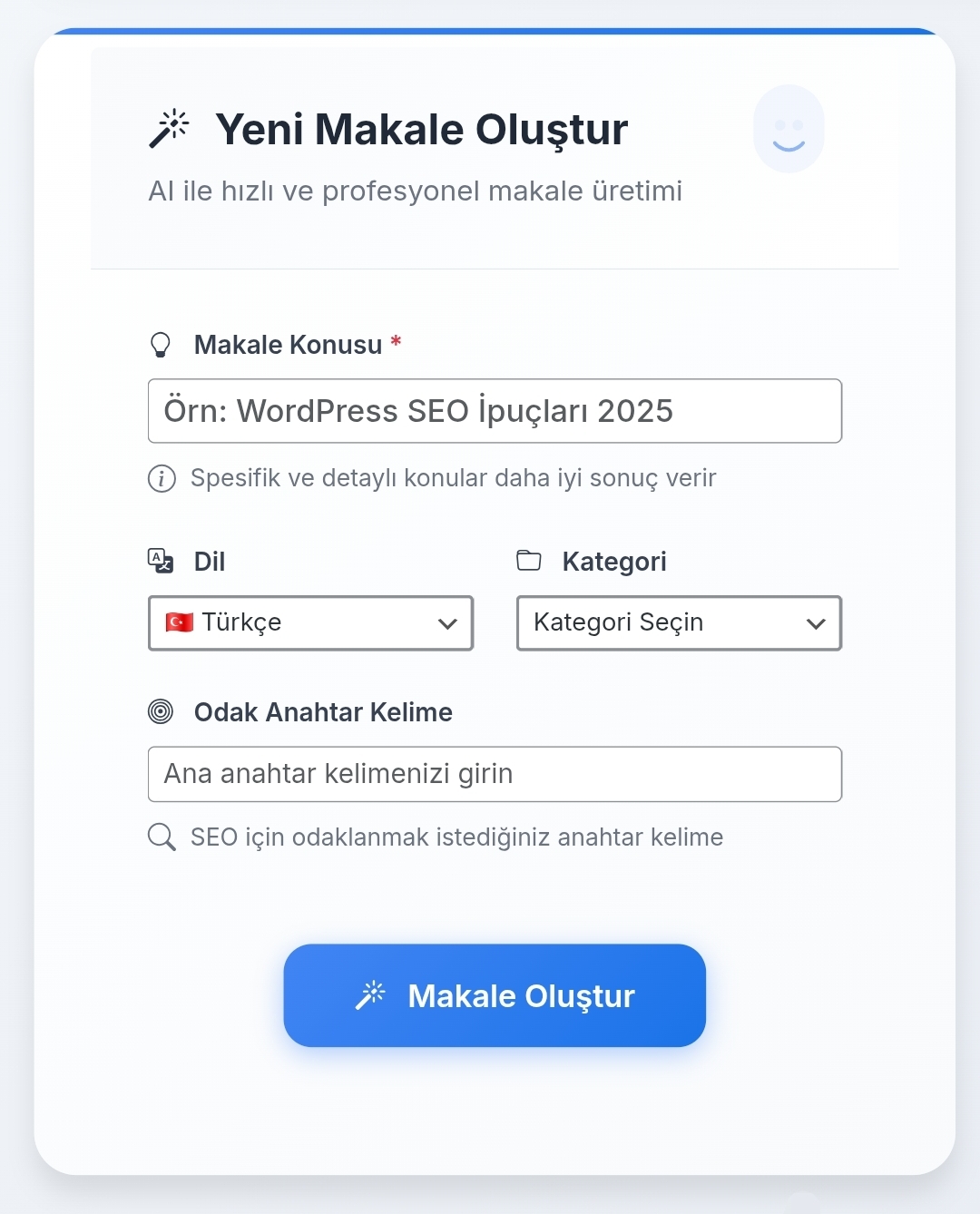Click the magnifier icon under the keyword field

pyautogui.click(x=162, y=837)
